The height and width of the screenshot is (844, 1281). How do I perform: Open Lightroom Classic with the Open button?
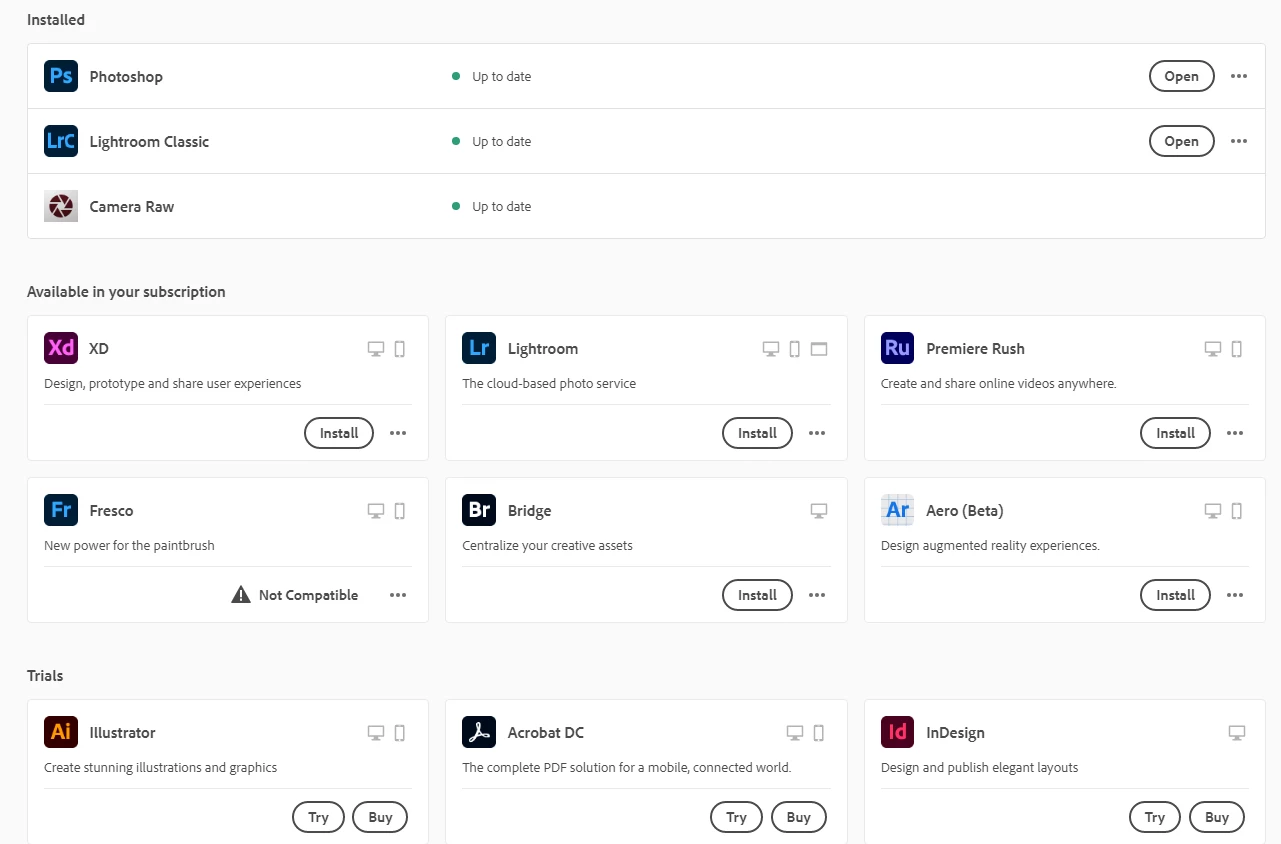pyautogui.click(x=1181, y=141)
